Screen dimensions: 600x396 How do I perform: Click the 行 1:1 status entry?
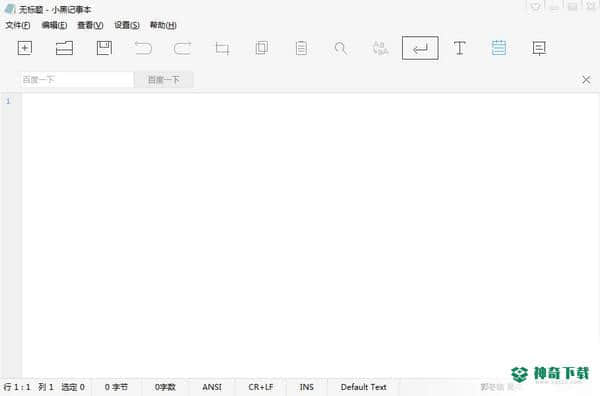point(17,387)
